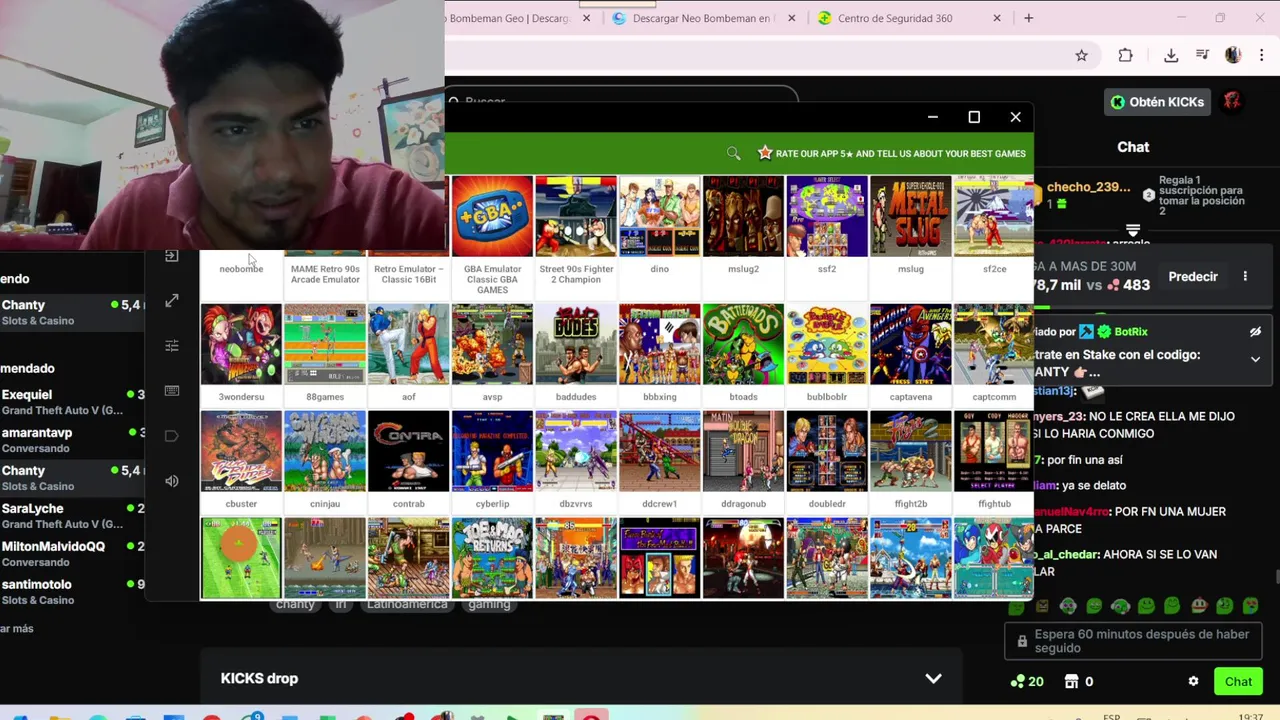Open the sliders settings icon in side toolbar
This screenshot has height=720, width=1280.
172,345
